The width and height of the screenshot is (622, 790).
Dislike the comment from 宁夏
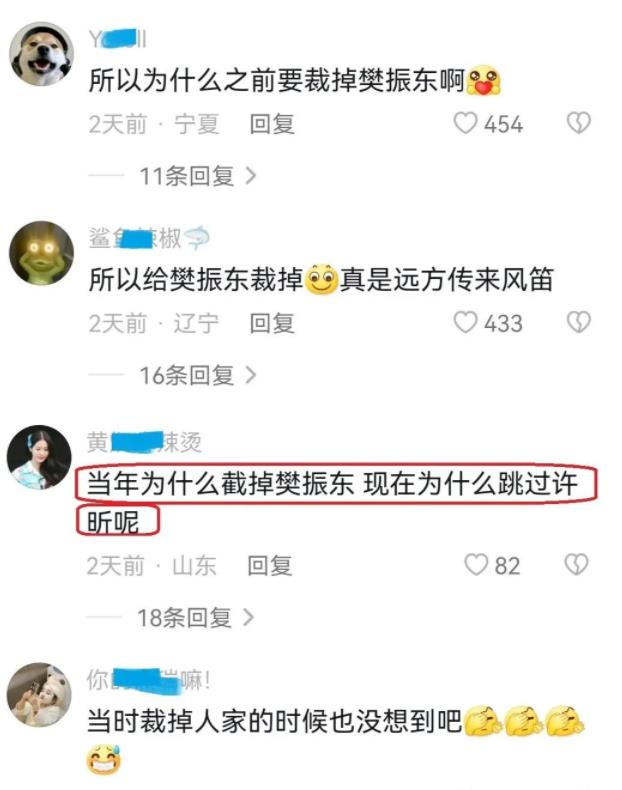(579, 123)
